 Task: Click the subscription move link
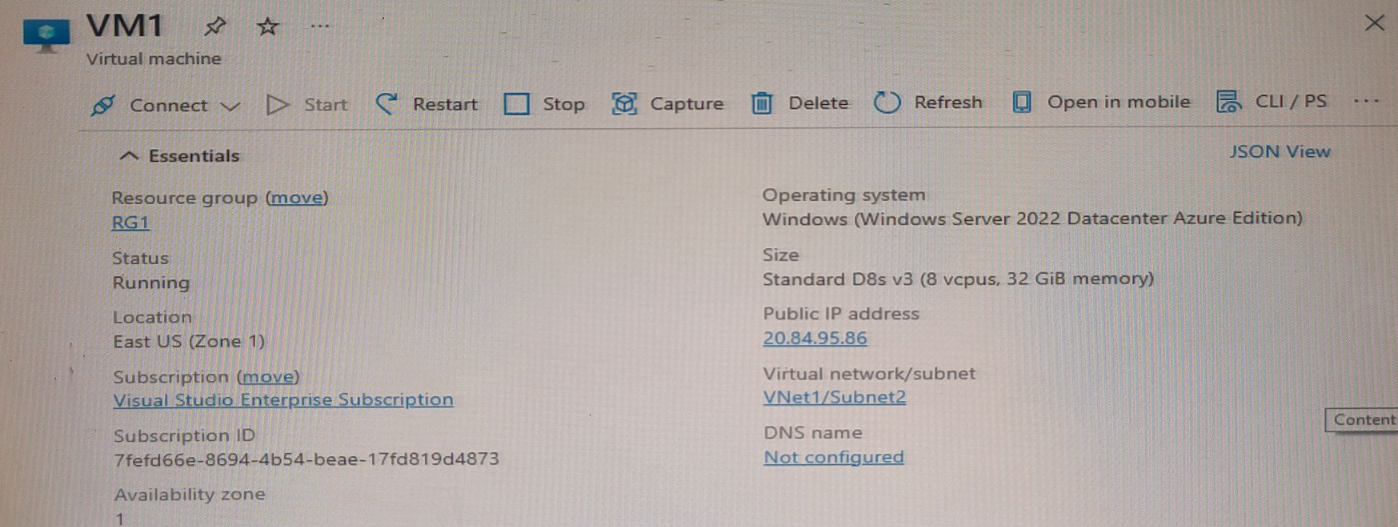[x=268, y=377]
